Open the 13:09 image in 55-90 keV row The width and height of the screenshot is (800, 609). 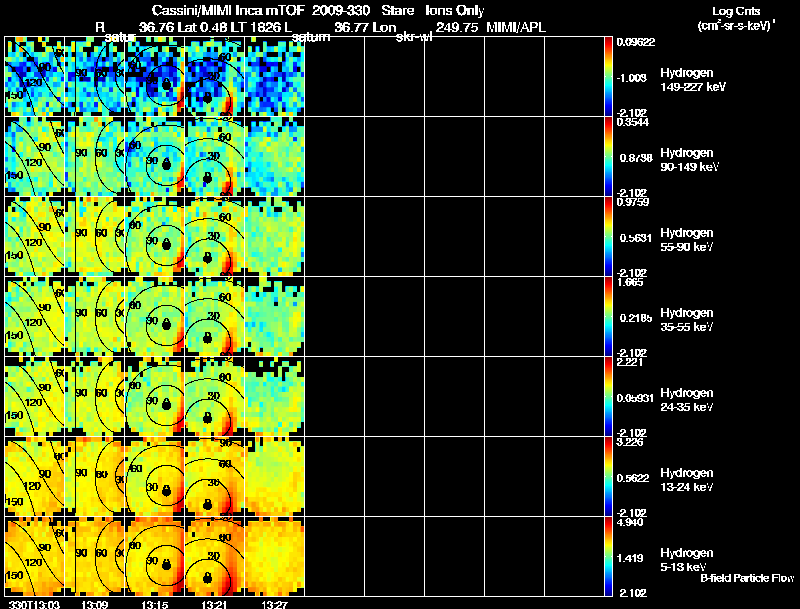95,237
